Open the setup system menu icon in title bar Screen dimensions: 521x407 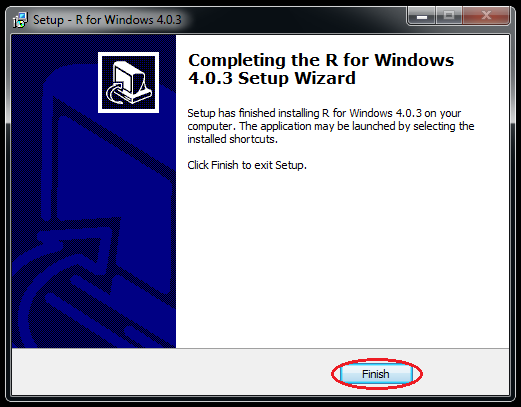(x=20, y=20)
